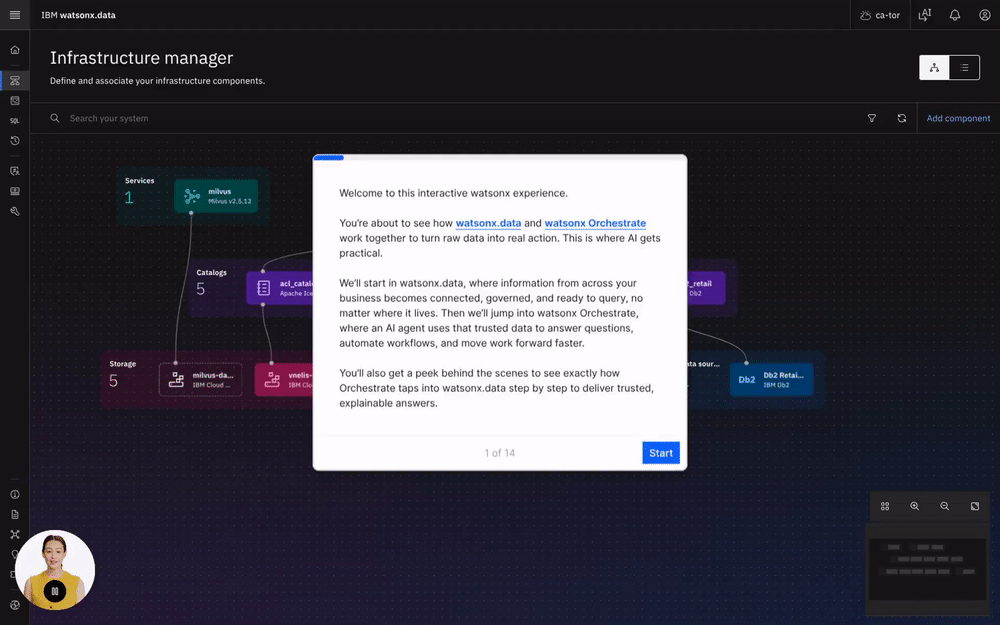Open the AI assistant icon in header

point(925,15)
